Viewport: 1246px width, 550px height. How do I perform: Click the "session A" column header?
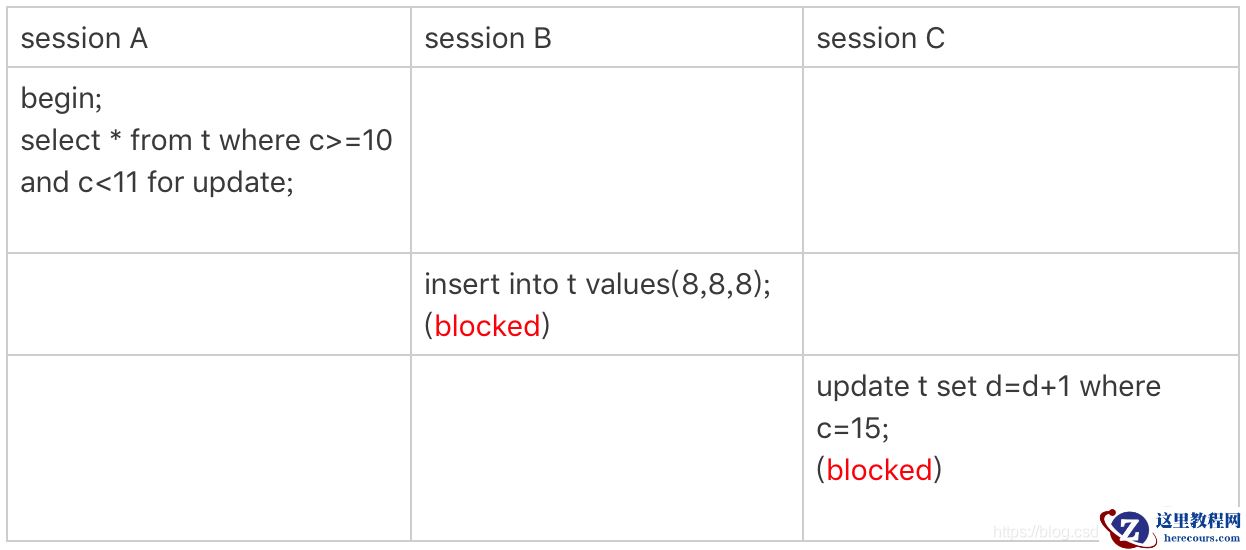click(x=84, y=39)
